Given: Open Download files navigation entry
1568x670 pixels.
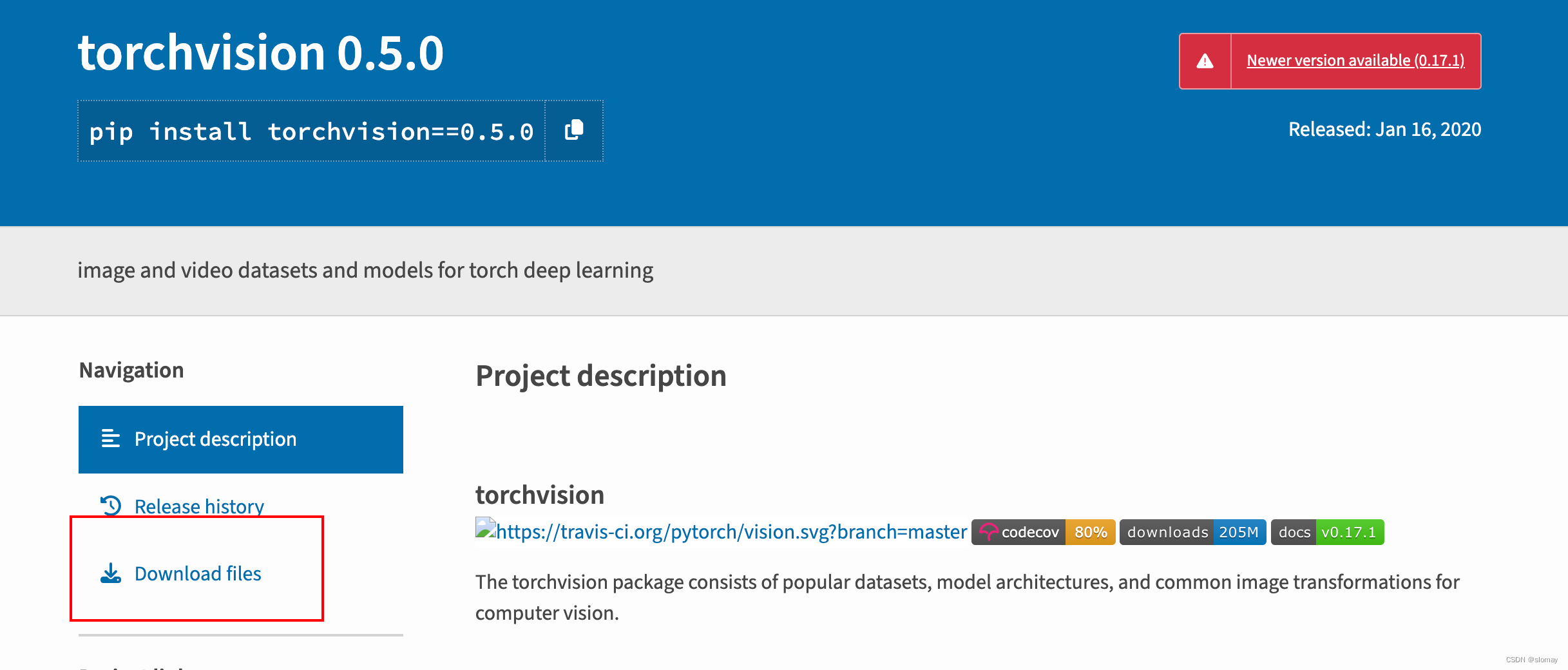Looking at the screenshot, I should 197,574.
